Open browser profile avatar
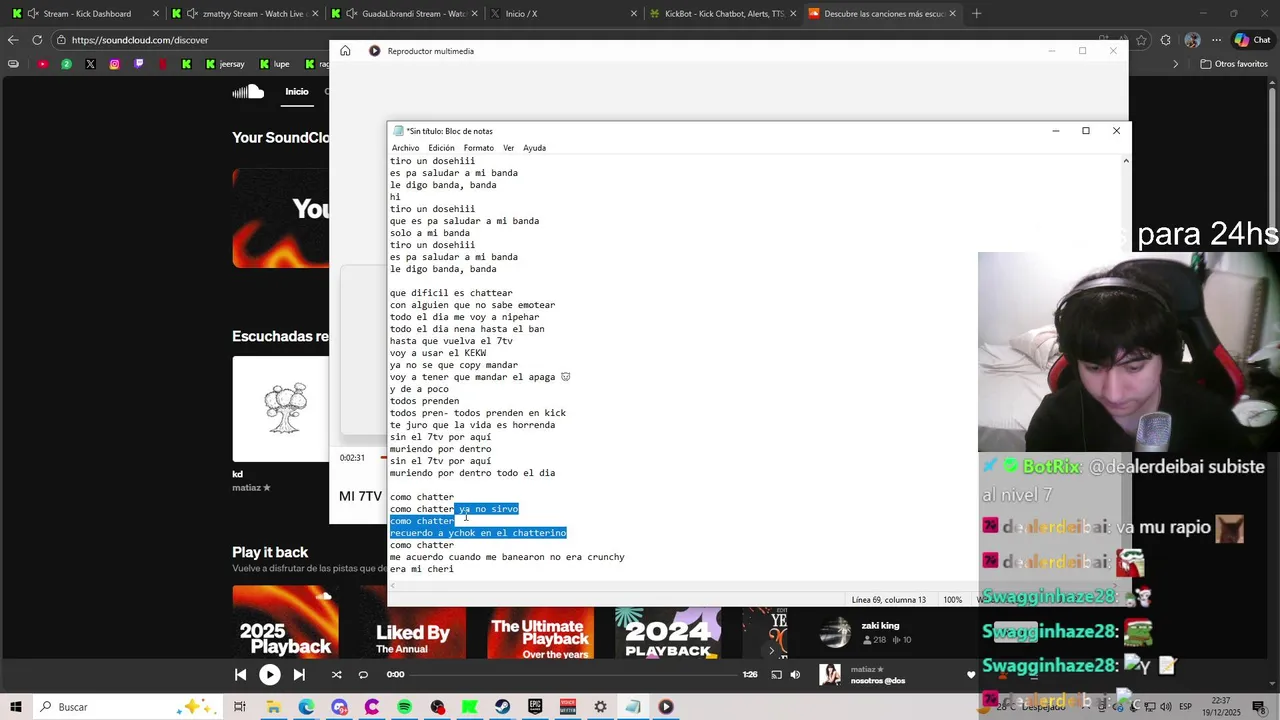 click(x=1192, y=40)
